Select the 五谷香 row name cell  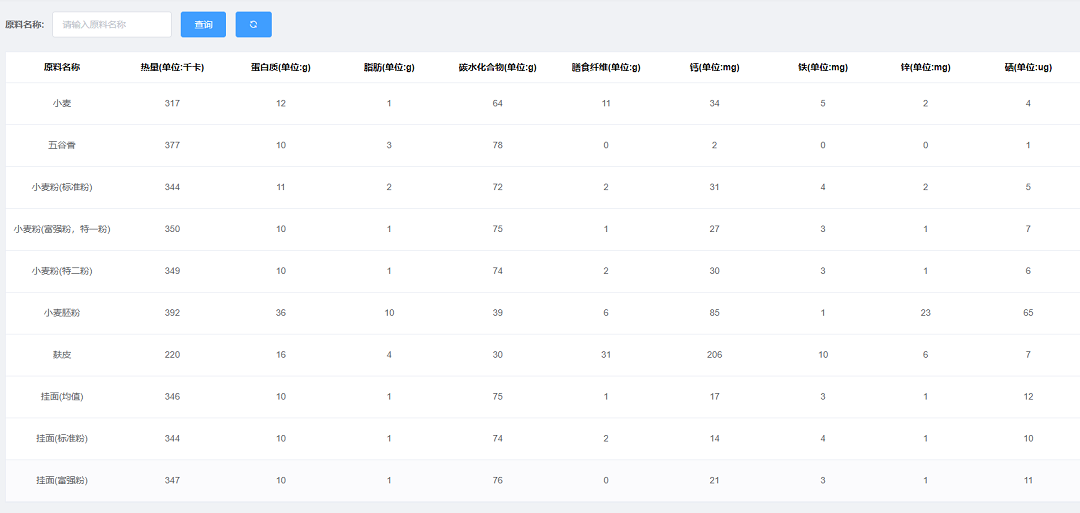coord(62,145)
